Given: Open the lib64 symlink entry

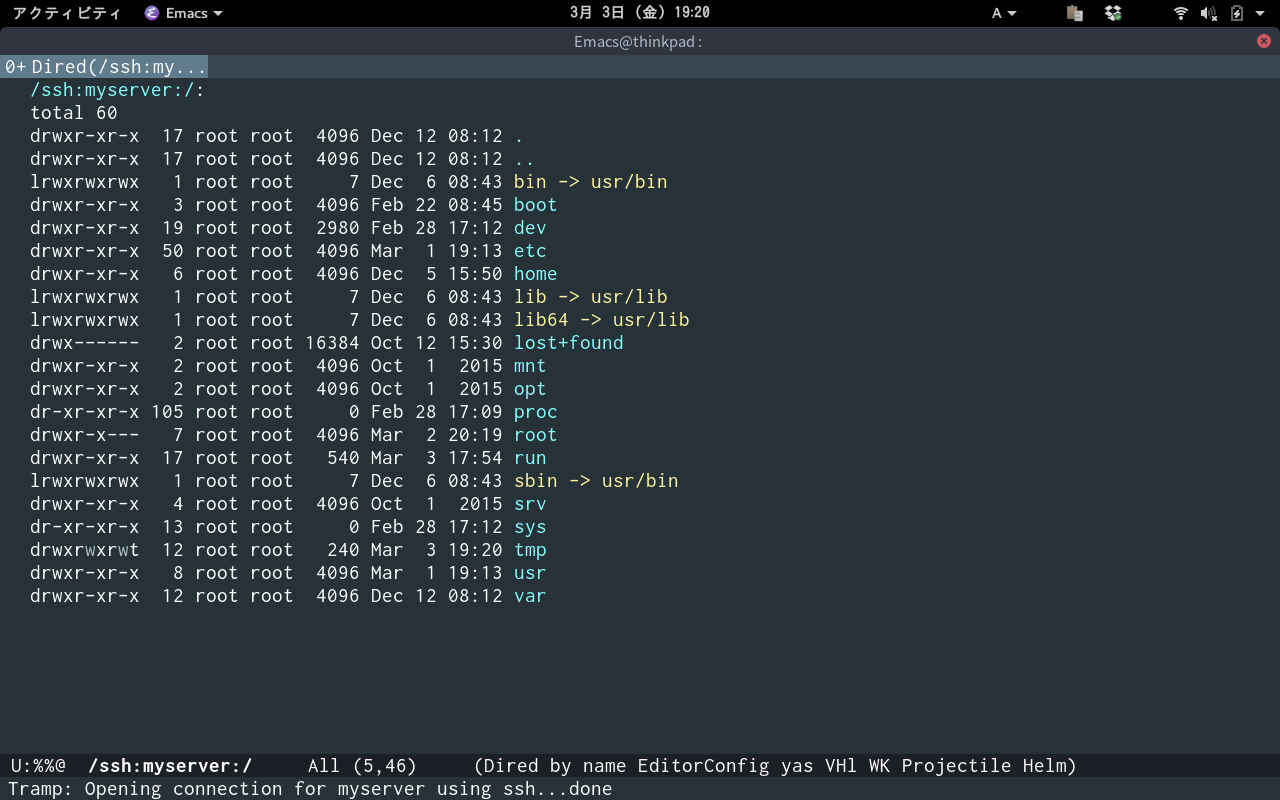Looking at the screenshot, I should tap(601, 320).
